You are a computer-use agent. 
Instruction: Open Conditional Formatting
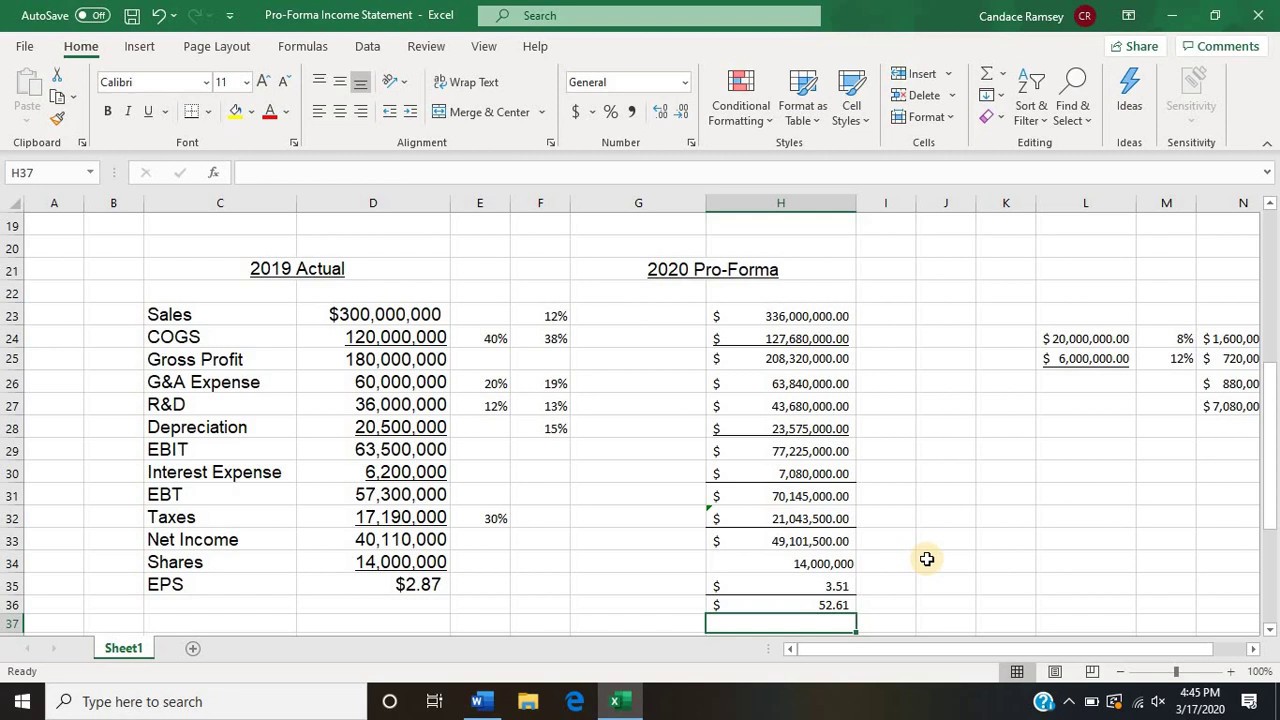741,99
